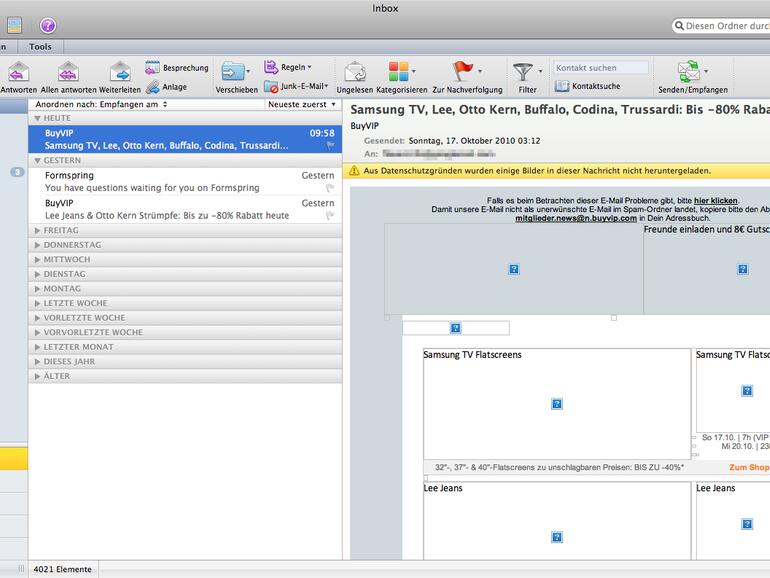Expand the VORLETZTE WOCHE group

[37, 318]
